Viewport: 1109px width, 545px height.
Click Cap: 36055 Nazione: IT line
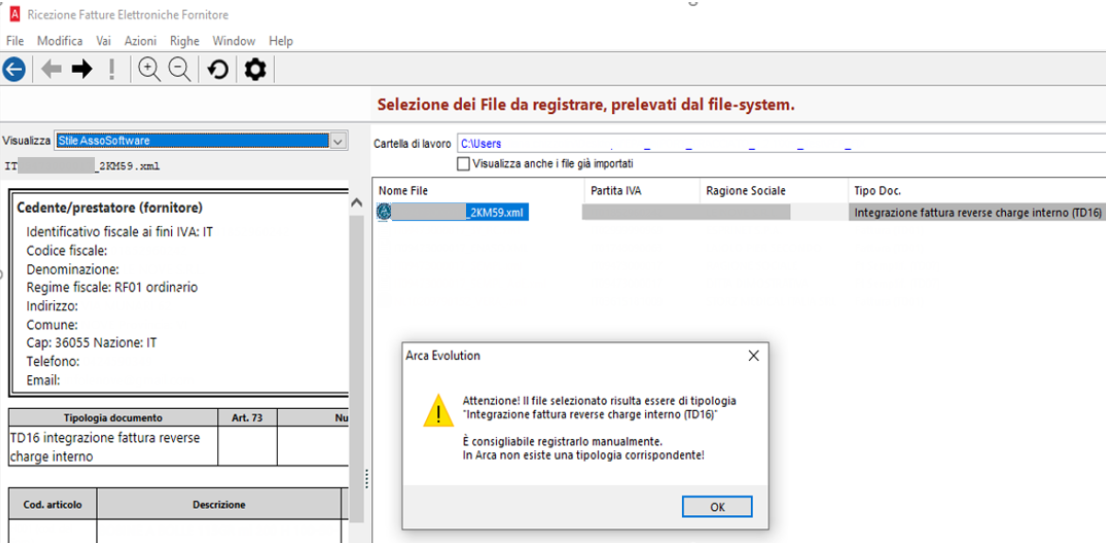tap(91, 343)
